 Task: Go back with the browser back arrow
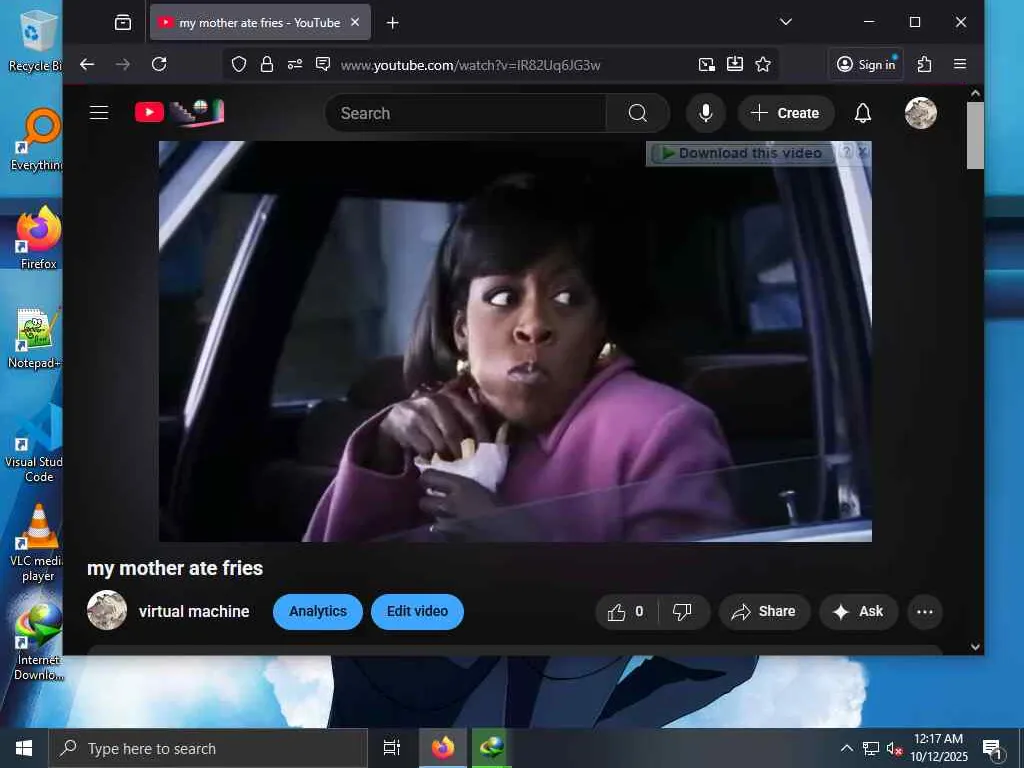click(87, 64)
